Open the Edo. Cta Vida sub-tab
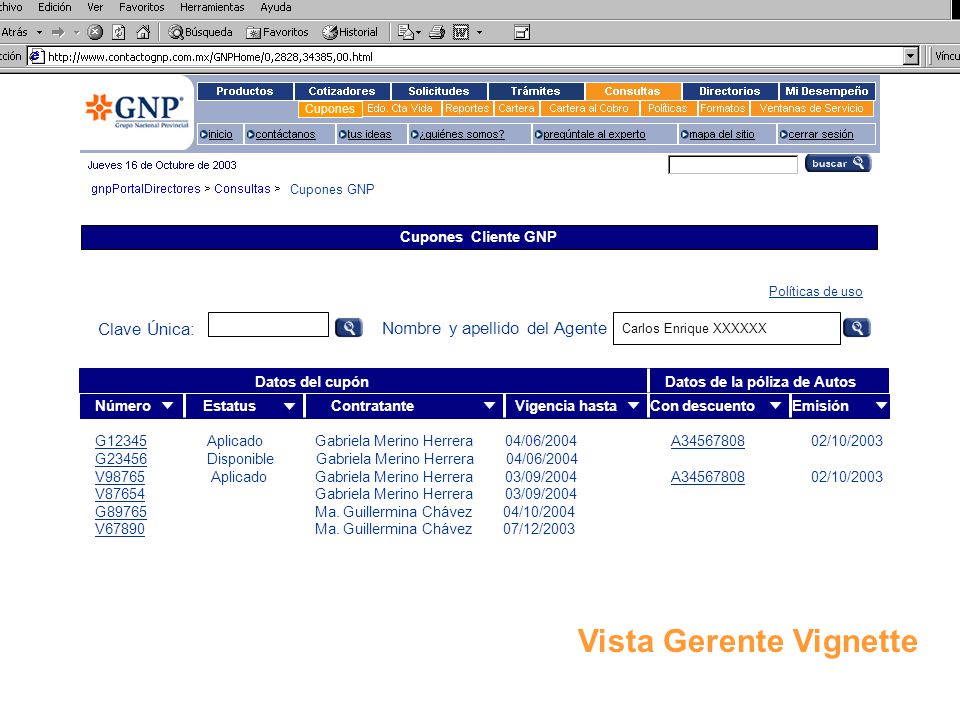Image resolution: width=960 pixels, height=720 pixels. (x=400, y=108)
